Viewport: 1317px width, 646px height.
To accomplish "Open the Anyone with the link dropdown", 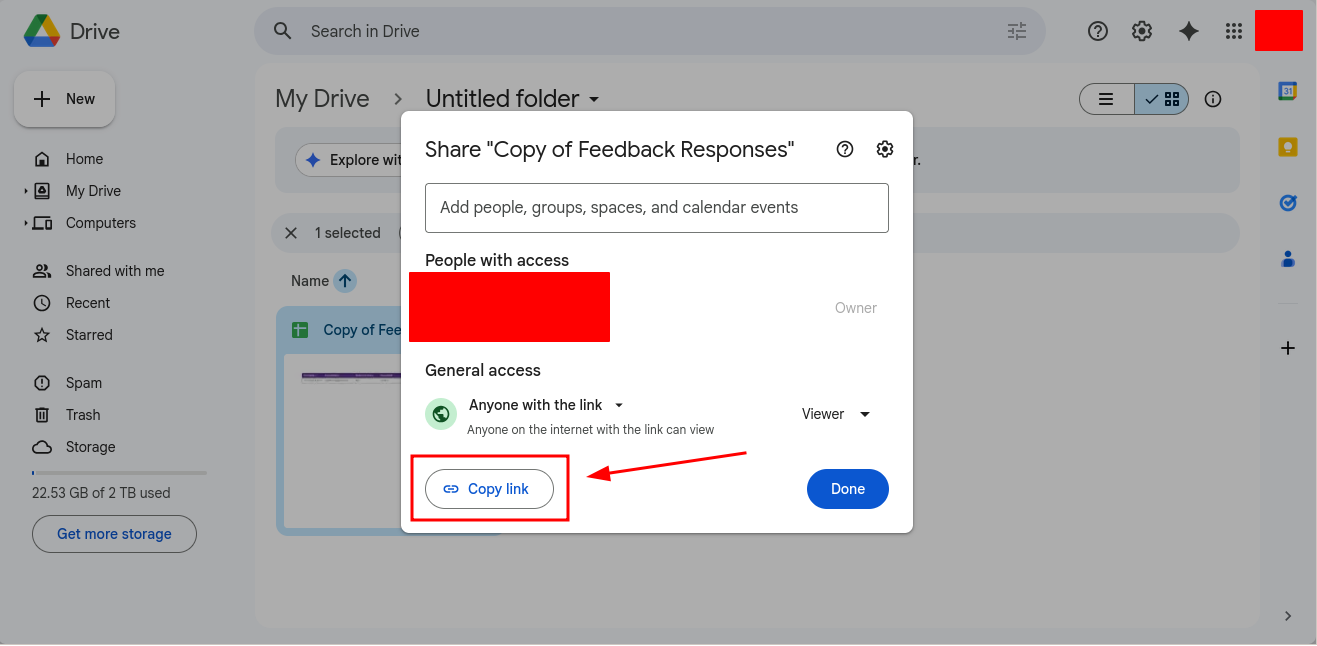I will pyautogui.click(x=618, y=405).
